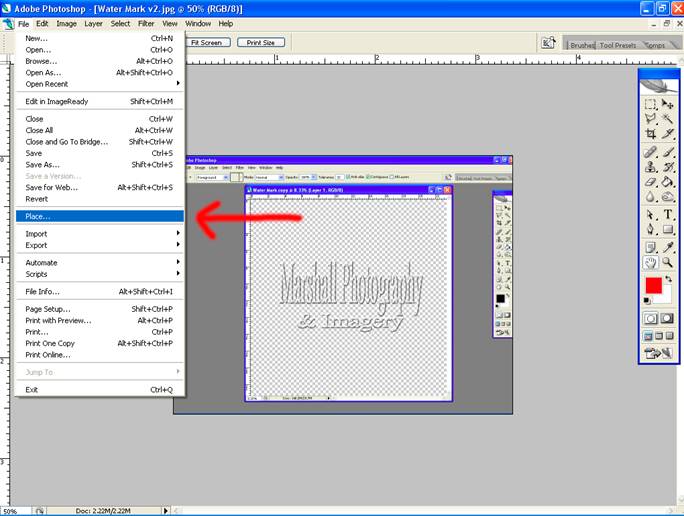Choose Print One Copy entry
Screen dimensions: 684x516
pos(99,343)
